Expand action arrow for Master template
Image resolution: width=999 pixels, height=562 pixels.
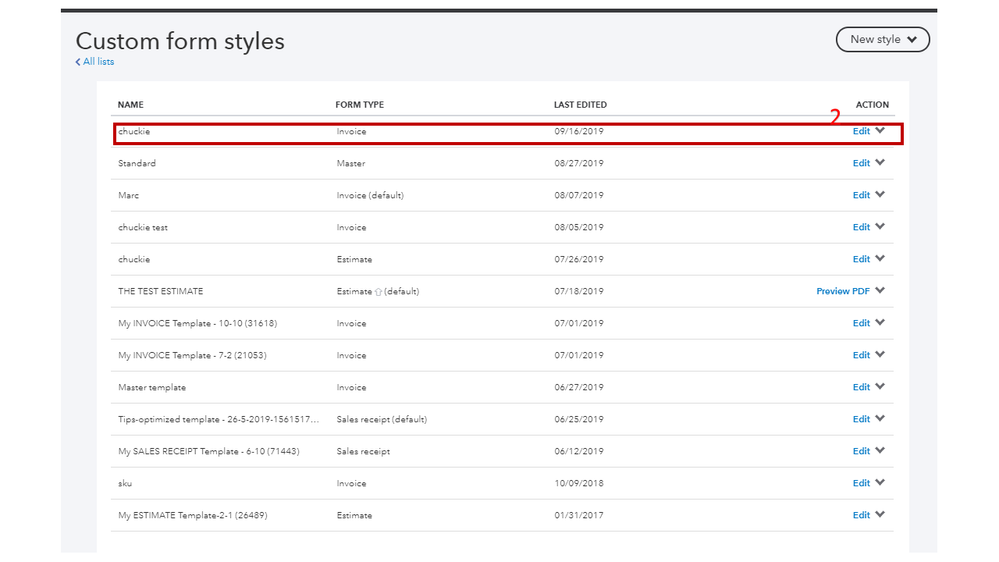point(880,387)
